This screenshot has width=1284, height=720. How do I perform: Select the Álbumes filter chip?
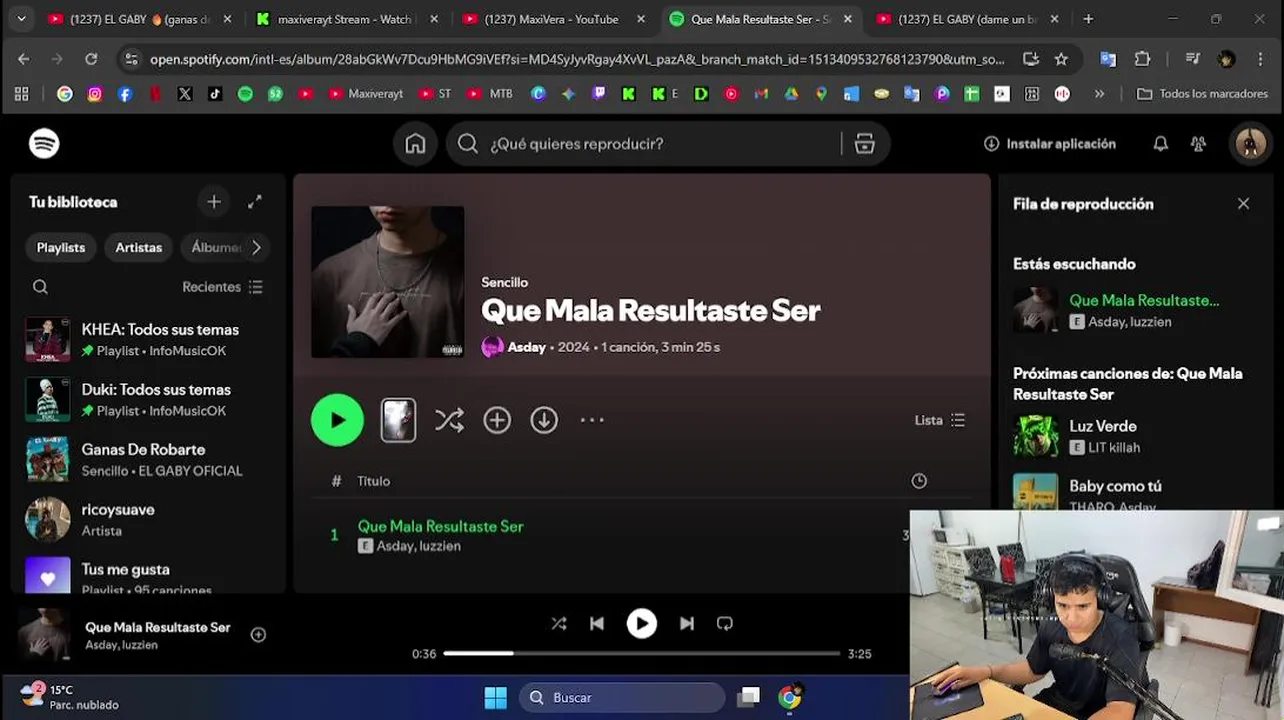[215, 248]
